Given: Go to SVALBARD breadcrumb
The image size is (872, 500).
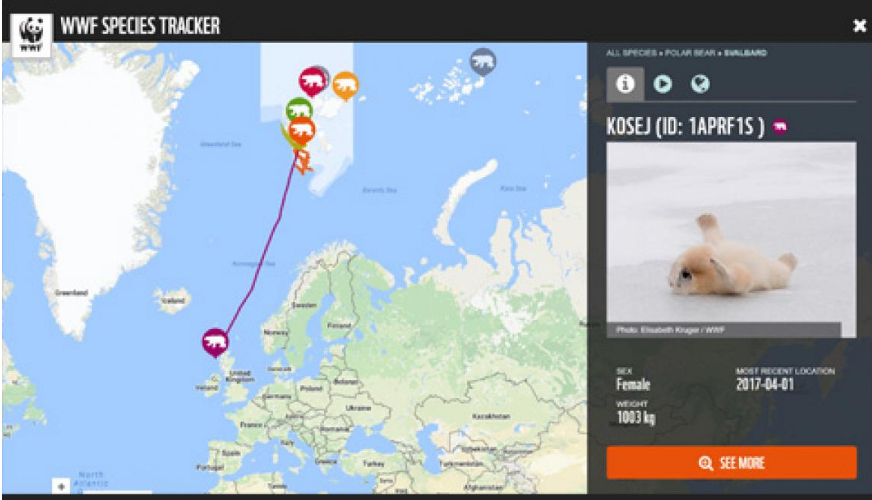Looking at the screenshot, I should click(x=745, y=53).
